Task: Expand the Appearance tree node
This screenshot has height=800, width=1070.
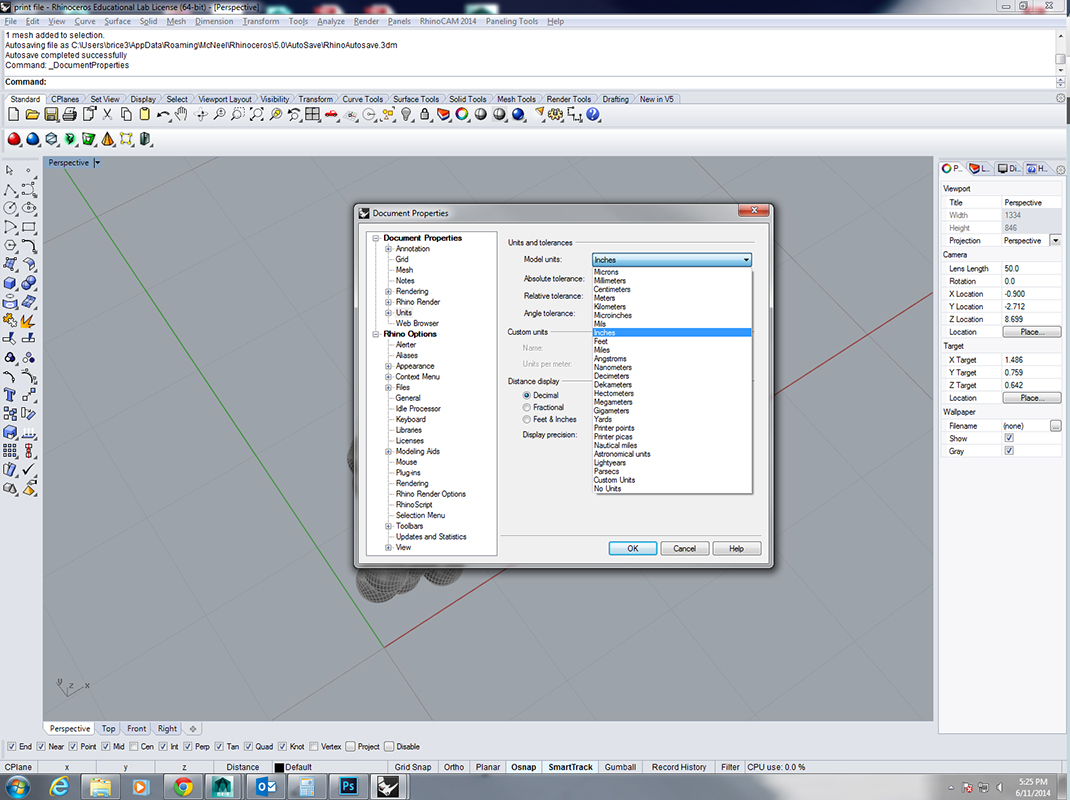Action: [388, 367]
